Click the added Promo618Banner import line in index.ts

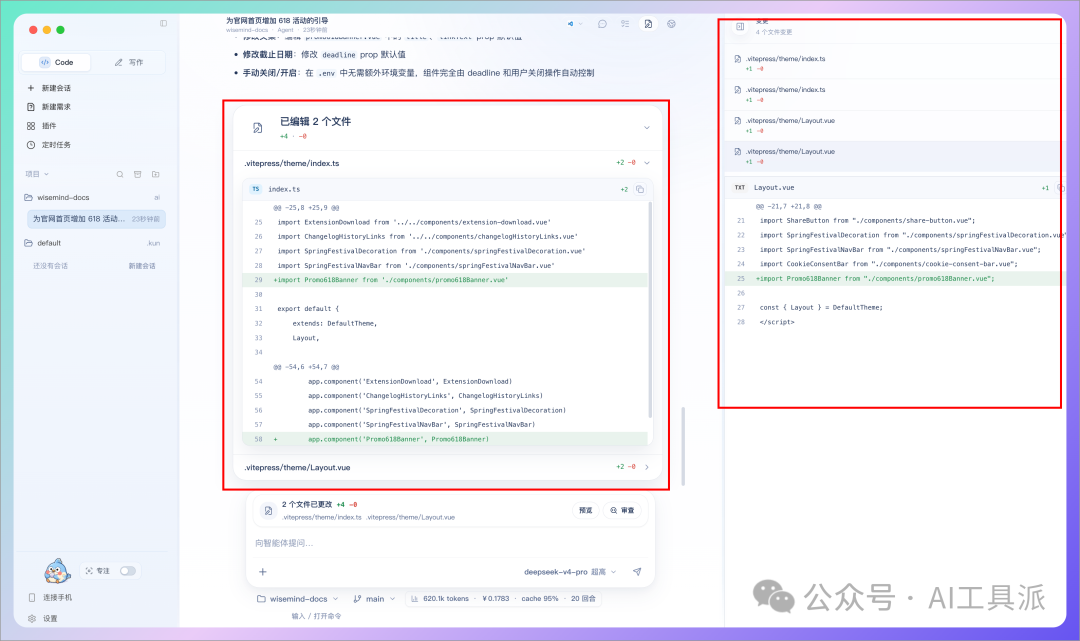[x=444, y=280]
